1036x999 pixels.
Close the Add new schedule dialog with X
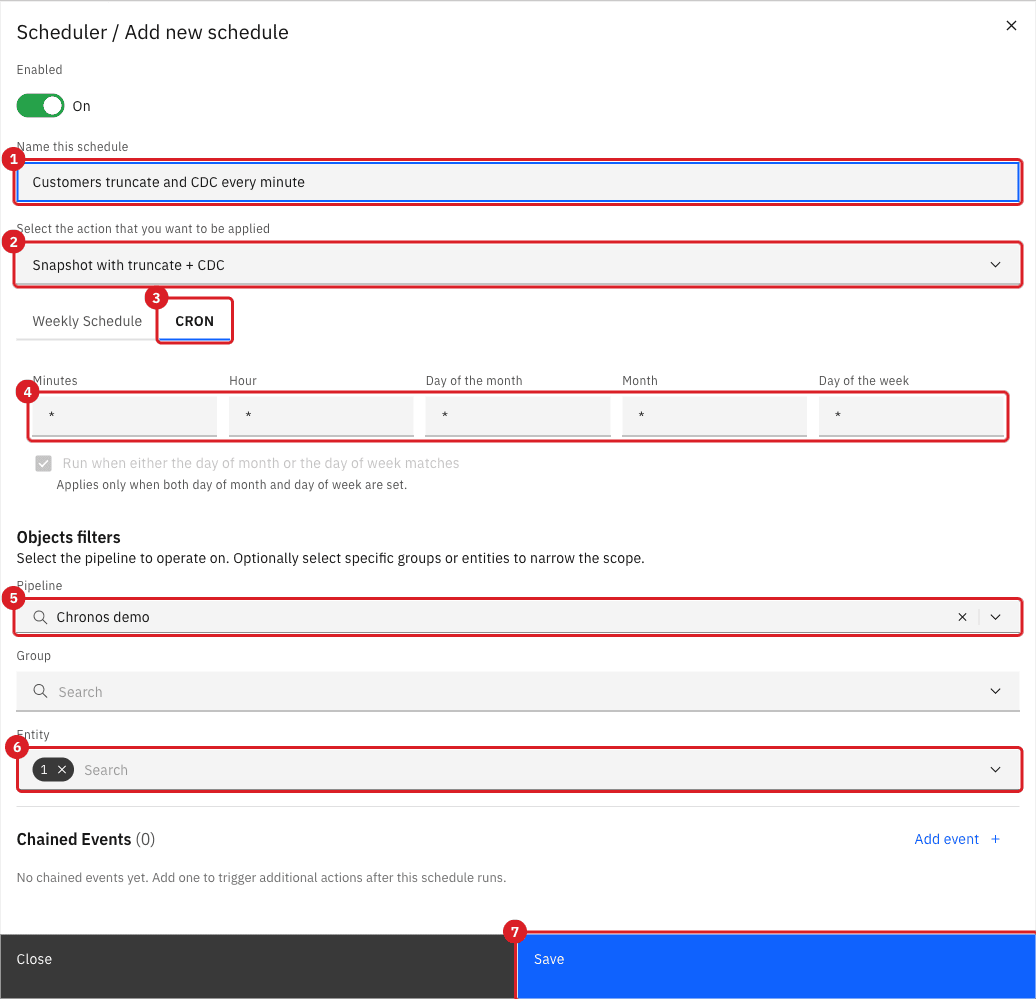(1011, 26)
